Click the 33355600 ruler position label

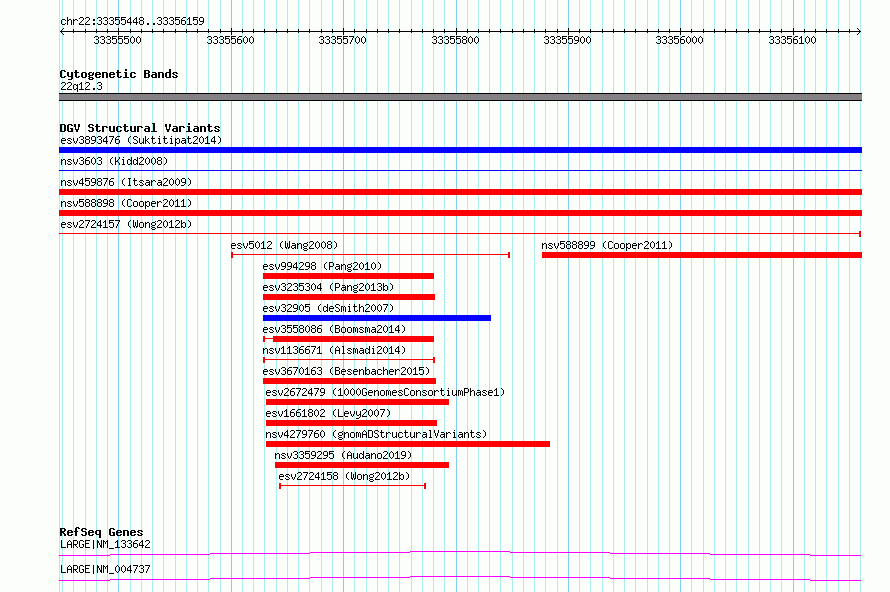click(x=230, y=40)
